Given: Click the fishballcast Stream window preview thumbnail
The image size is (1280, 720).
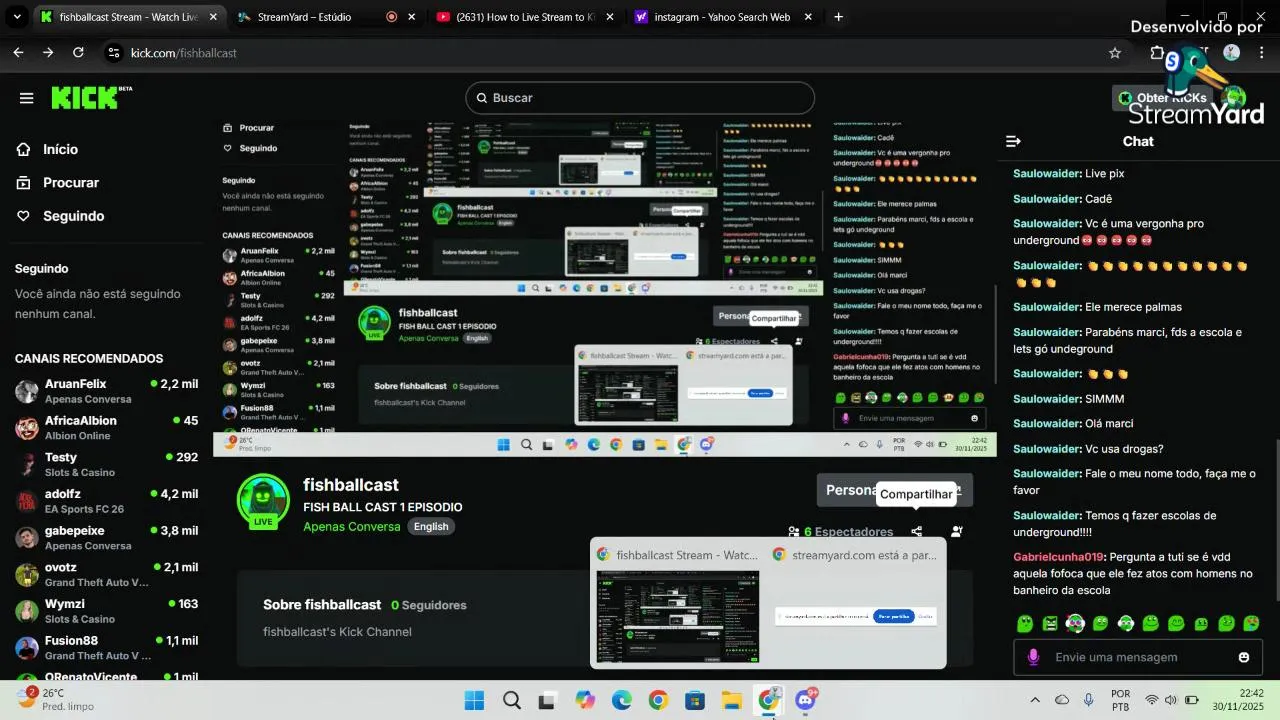Looking at the screenshot, I should (677, 616).
